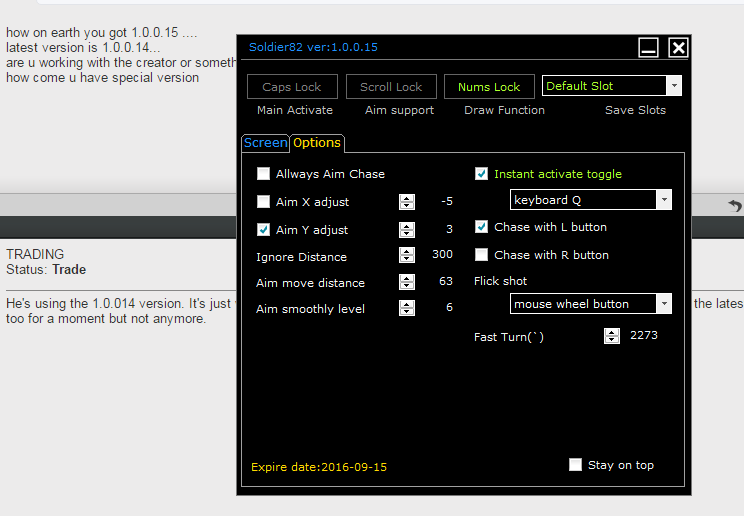The image size is (744, 516).
Task: Click the Aim move distance value 63
Action: tap(446, 281)
